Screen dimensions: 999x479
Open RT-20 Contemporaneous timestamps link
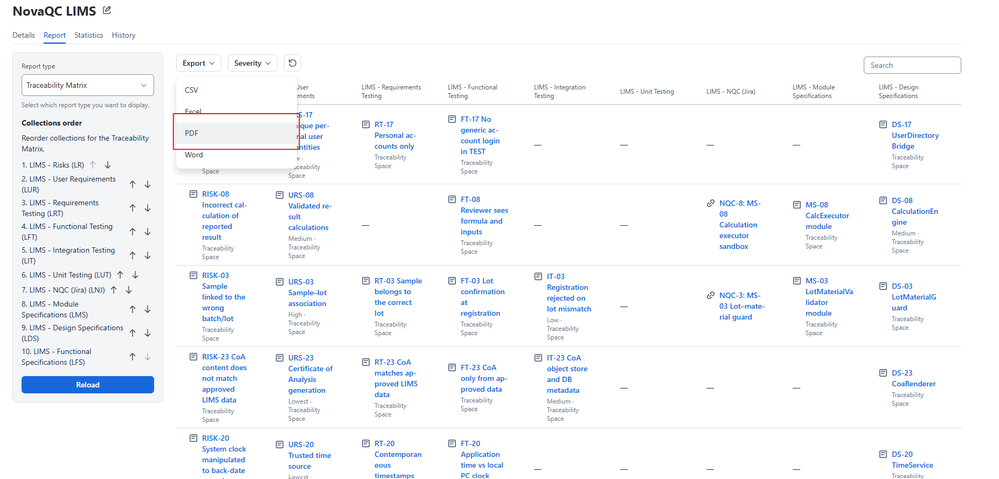coord(398,460)
